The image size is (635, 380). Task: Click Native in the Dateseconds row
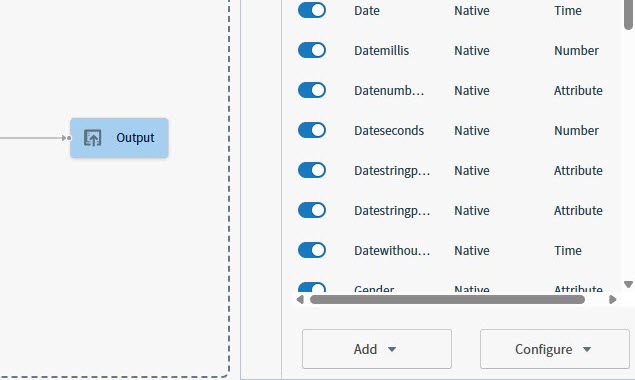click(x=472, y=130)
